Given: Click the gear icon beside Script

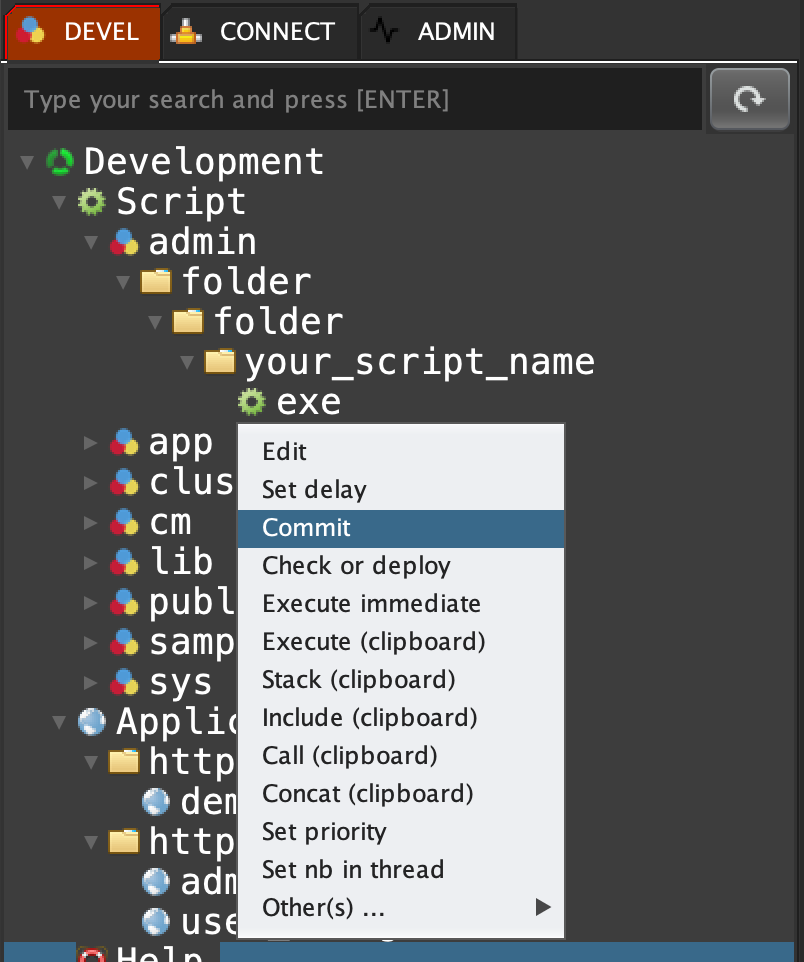Looking at the screenshot, I should pyautogui.click(x=92, y=202).
